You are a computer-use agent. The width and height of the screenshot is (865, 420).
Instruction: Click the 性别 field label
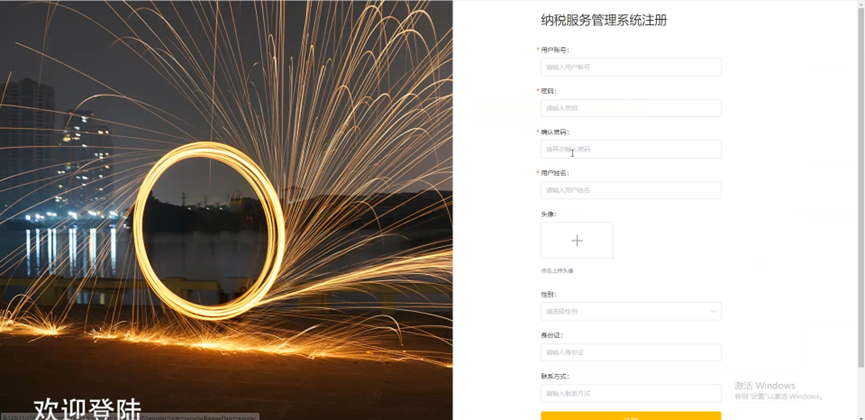[548, 294]
